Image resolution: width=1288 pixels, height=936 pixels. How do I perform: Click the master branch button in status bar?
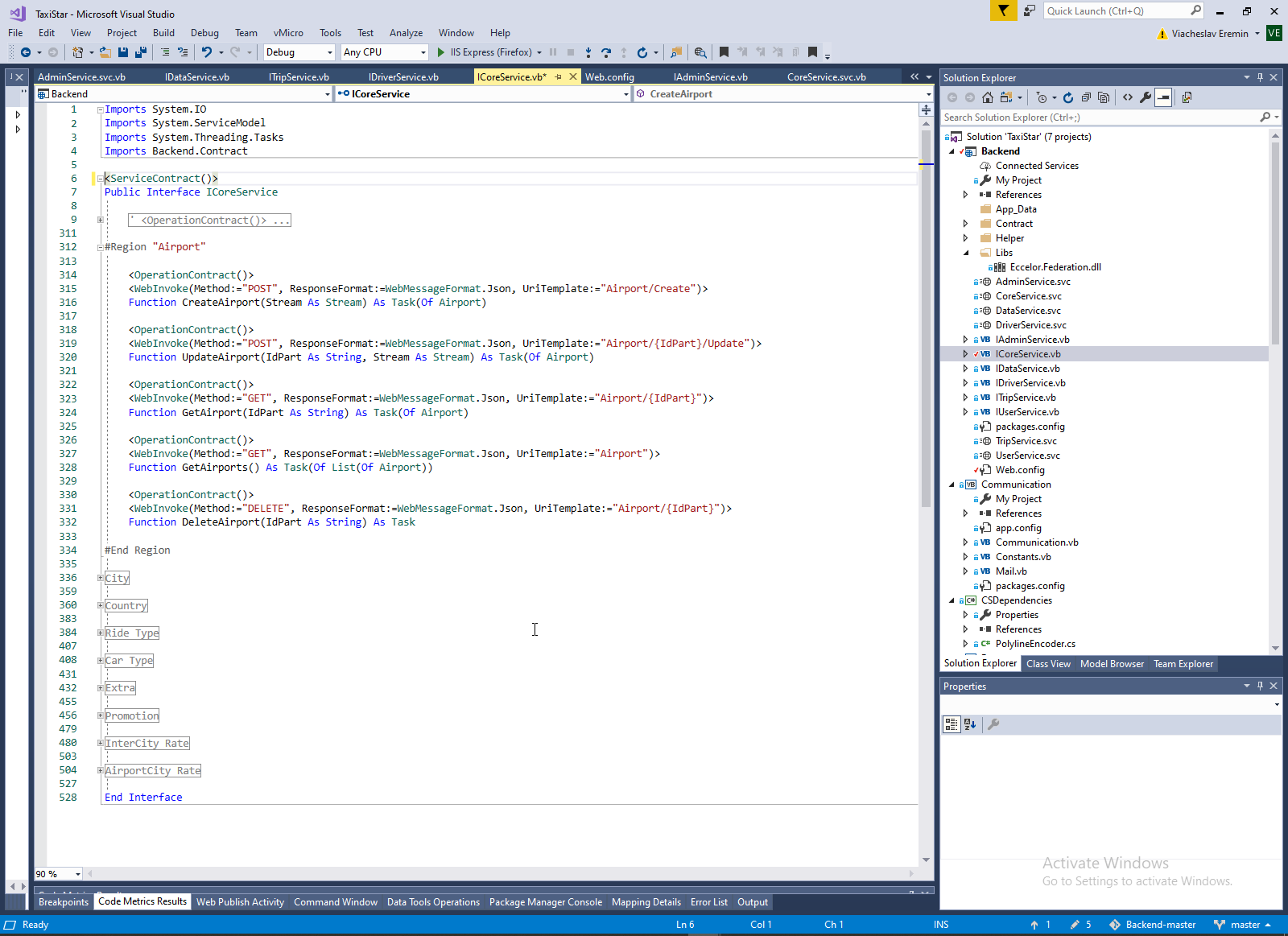click(1242, 925)
